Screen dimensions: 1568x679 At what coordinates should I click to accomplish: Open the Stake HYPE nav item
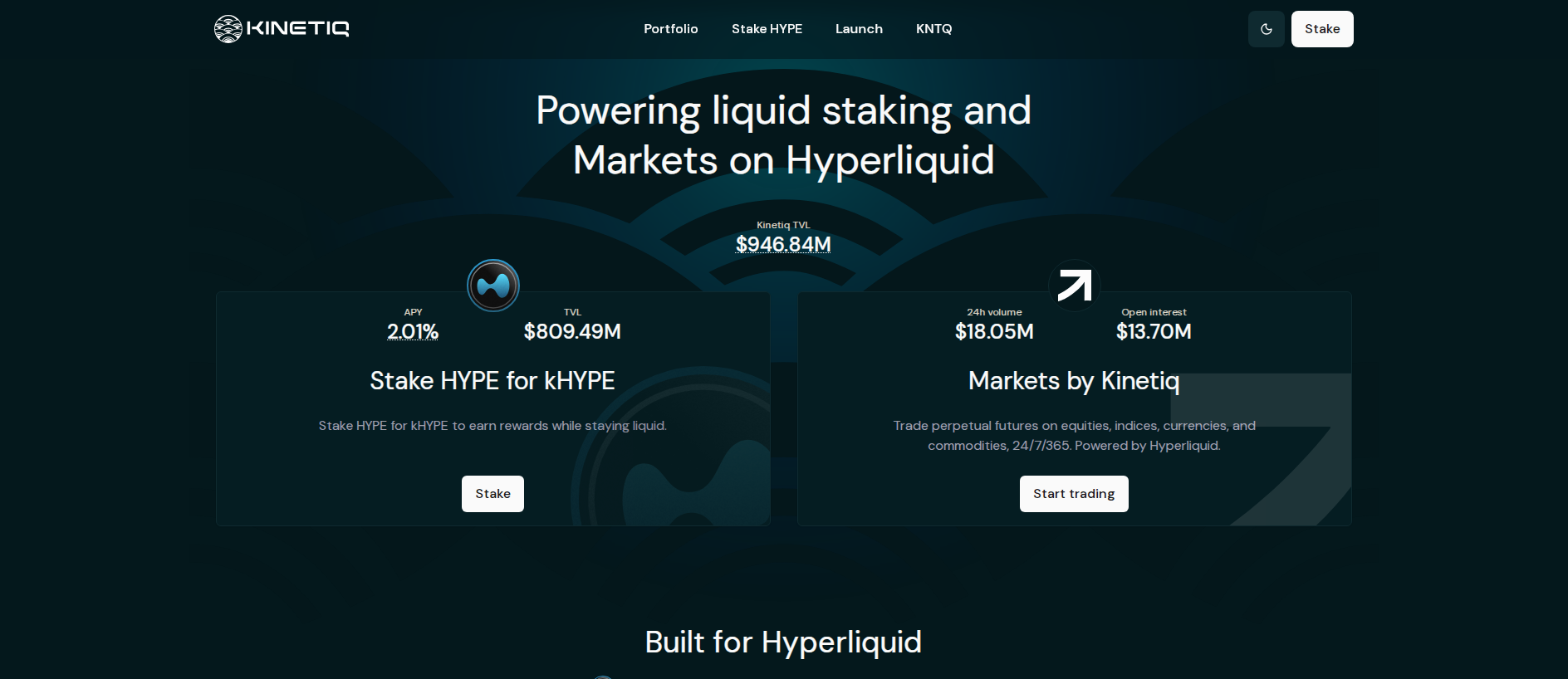767,29
